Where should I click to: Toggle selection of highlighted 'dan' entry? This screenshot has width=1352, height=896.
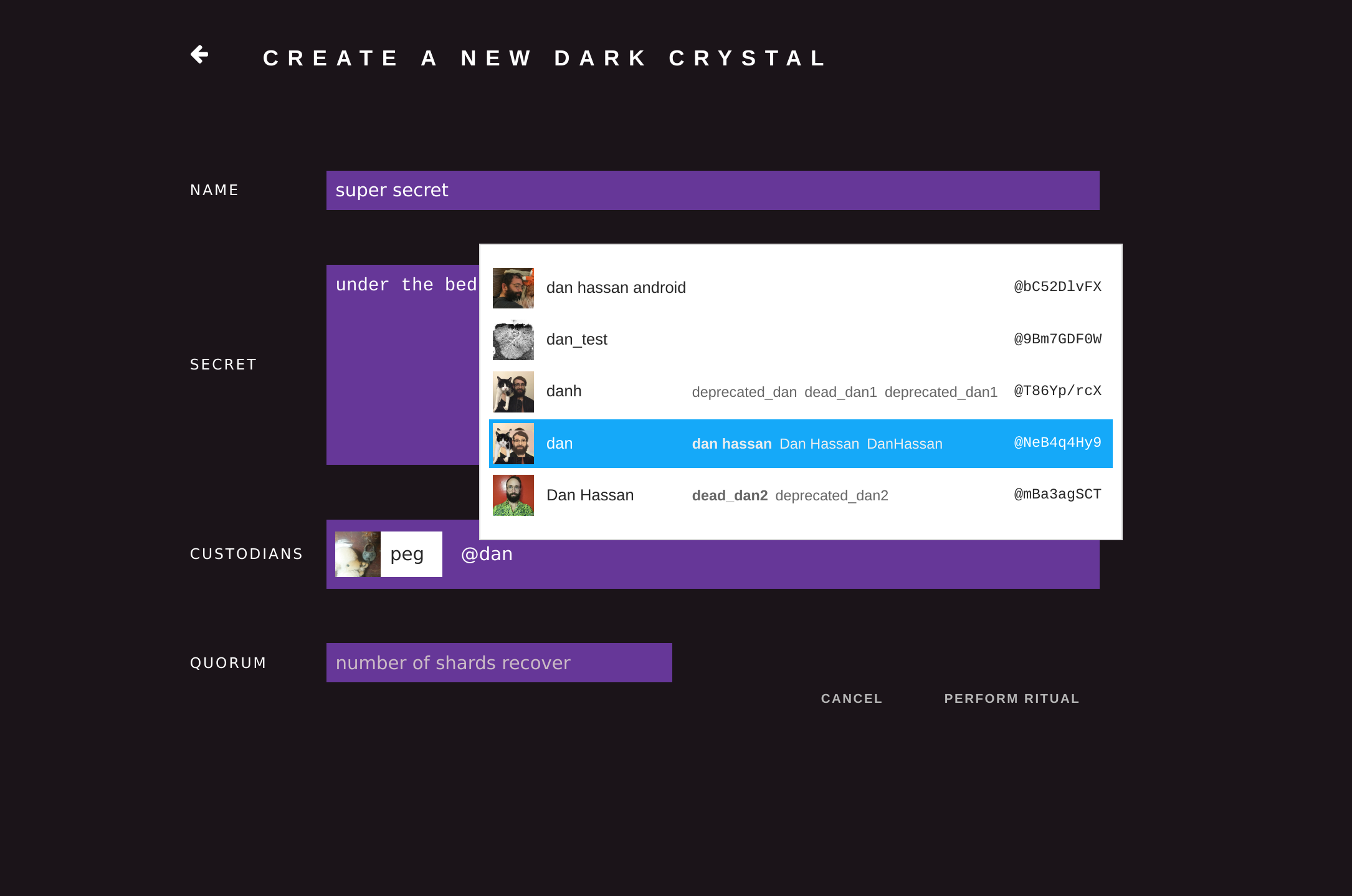pos(800,443)
